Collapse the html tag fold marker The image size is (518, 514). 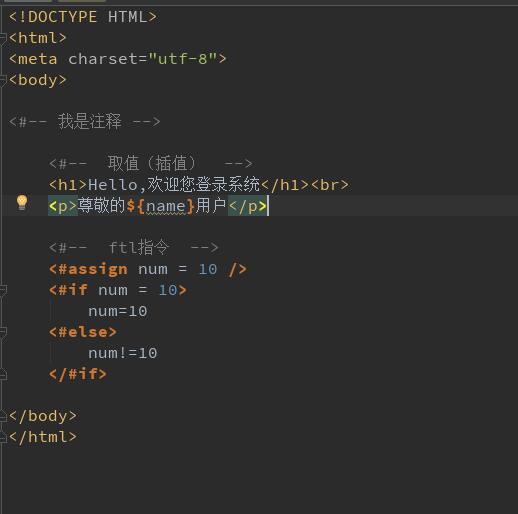click(x=3, y=38)
